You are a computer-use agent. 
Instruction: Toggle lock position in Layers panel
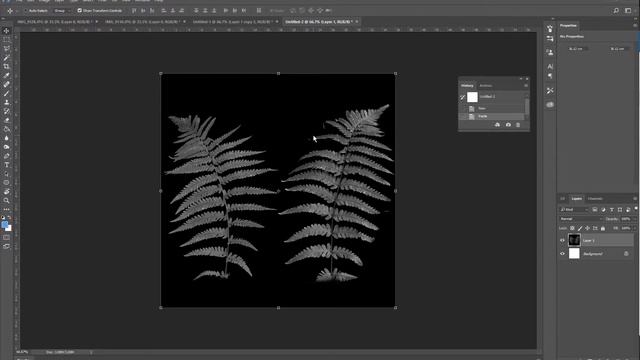click(587, 228)
